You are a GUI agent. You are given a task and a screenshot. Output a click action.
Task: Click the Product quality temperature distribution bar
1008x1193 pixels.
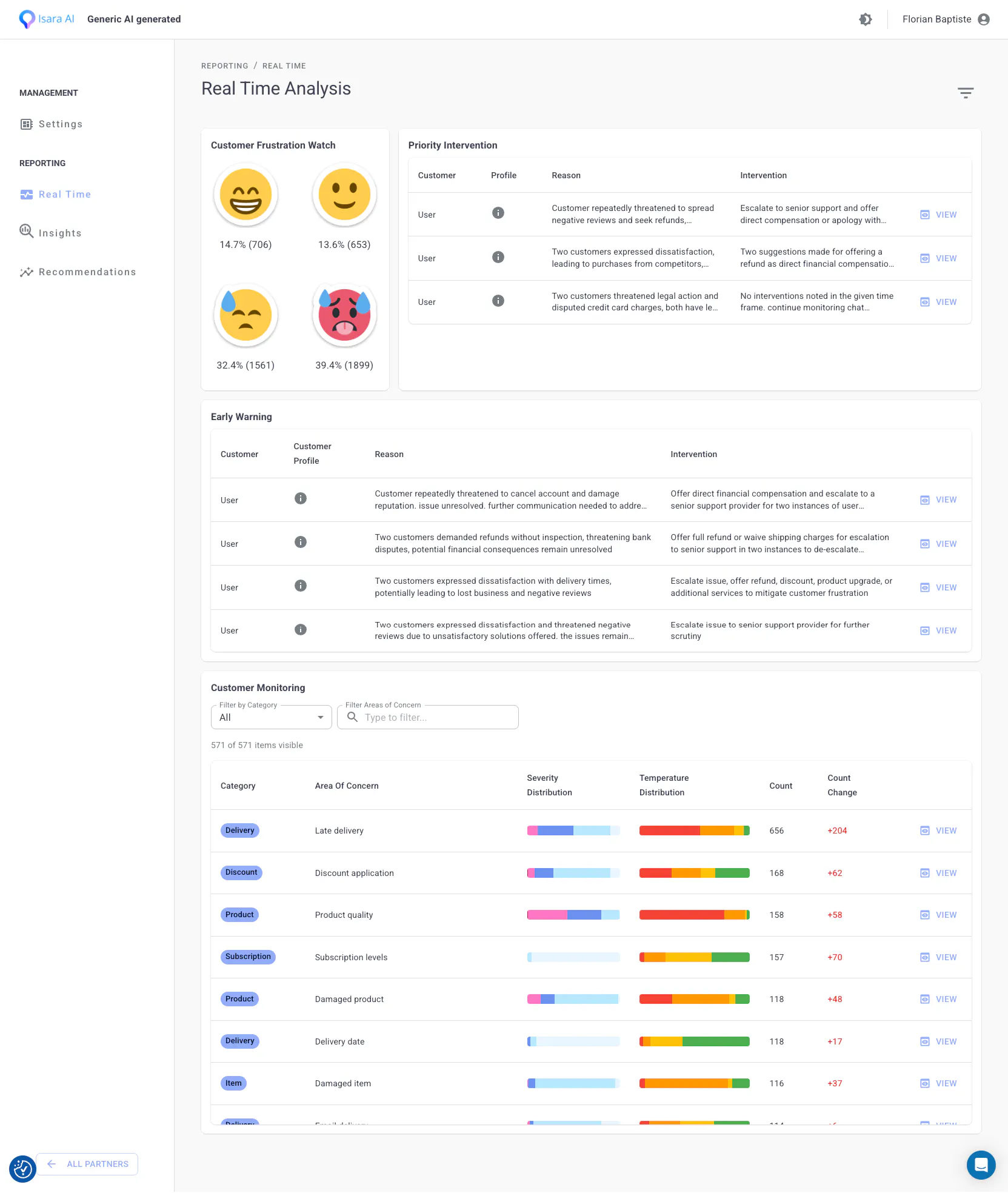pyautogui.click(x=694, y=915)
